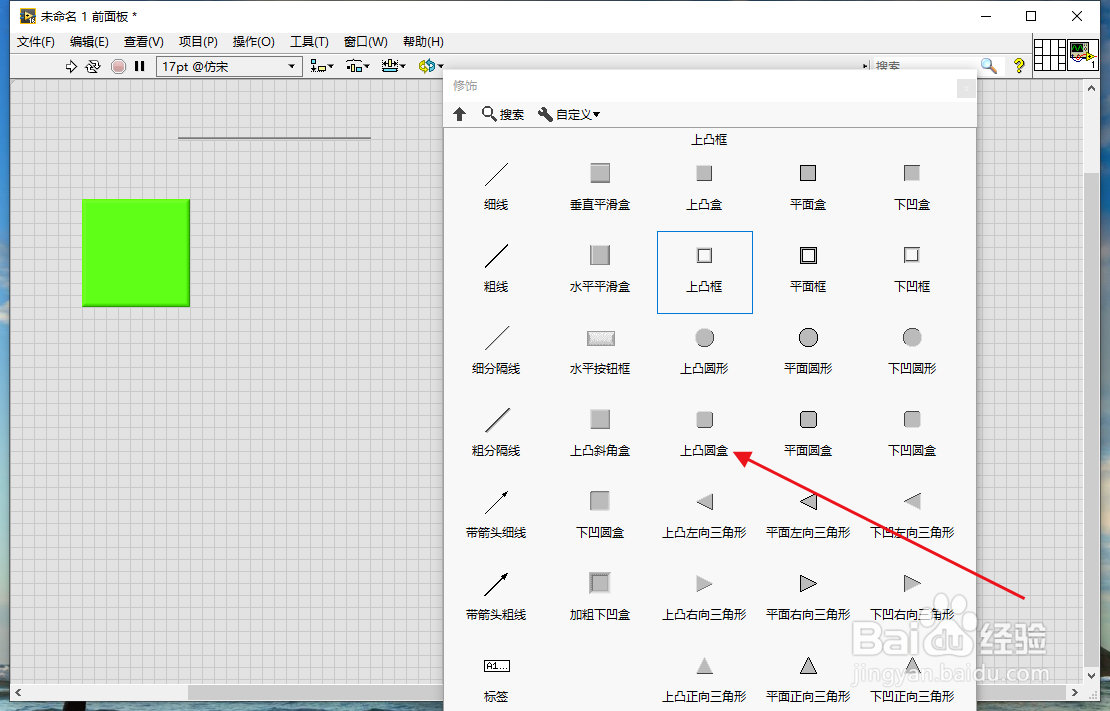Select 细分隔线 decoration
Screen dimensions: 1110x711
pos(496,351)
